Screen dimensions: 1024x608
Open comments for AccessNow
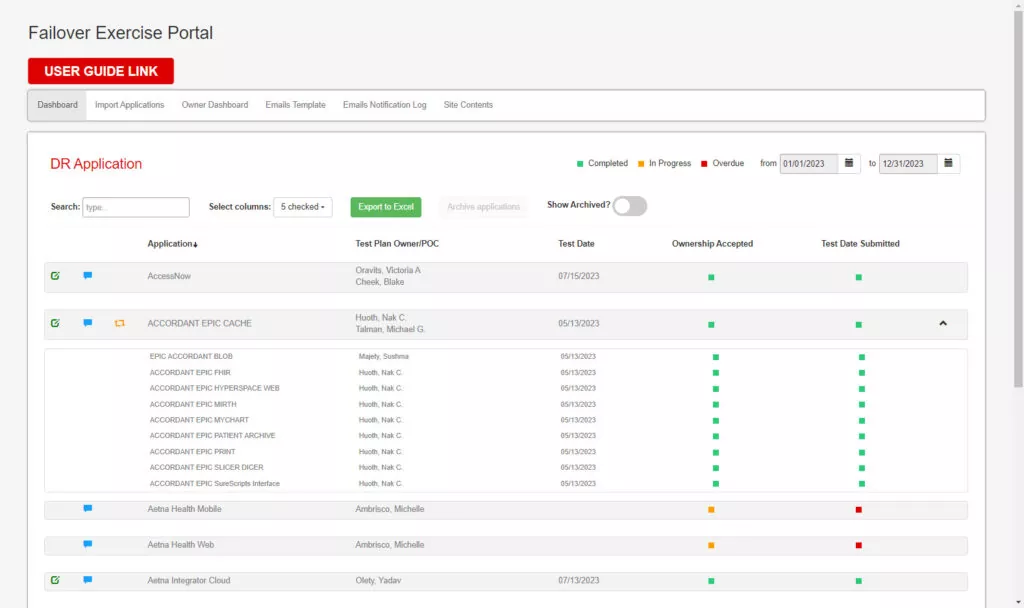point(88,276)
